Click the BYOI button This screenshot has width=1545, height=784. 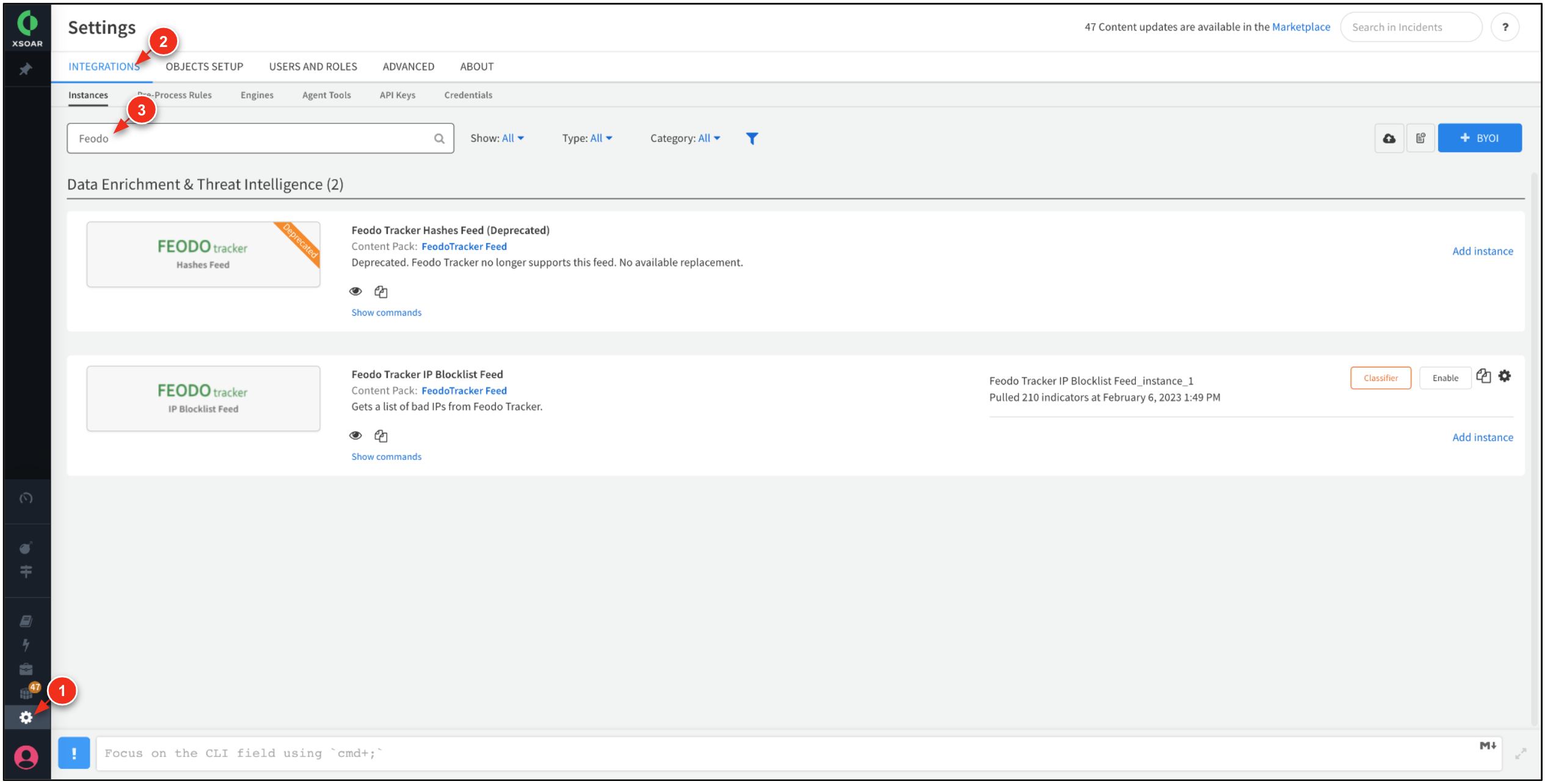(x=1479, y=138)
